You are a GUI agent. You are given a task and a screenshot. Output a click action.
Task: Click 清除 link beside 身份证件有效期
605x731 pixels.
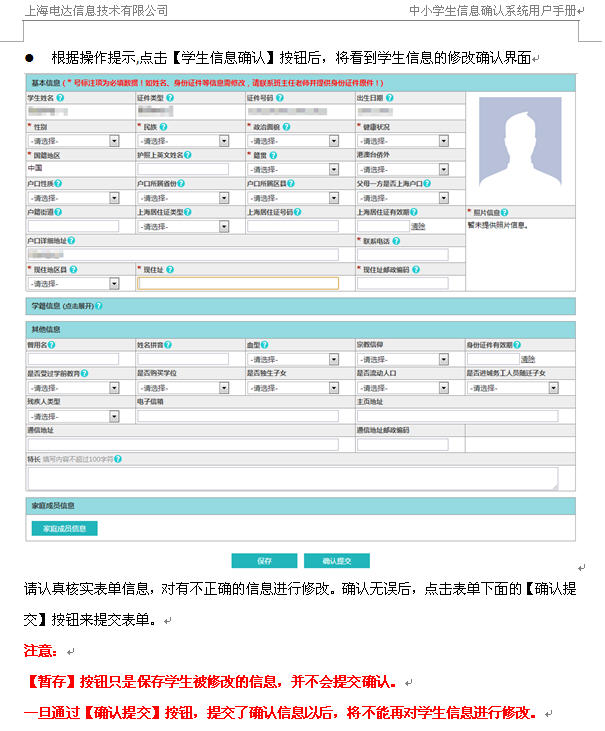click(x=527, y=359)
